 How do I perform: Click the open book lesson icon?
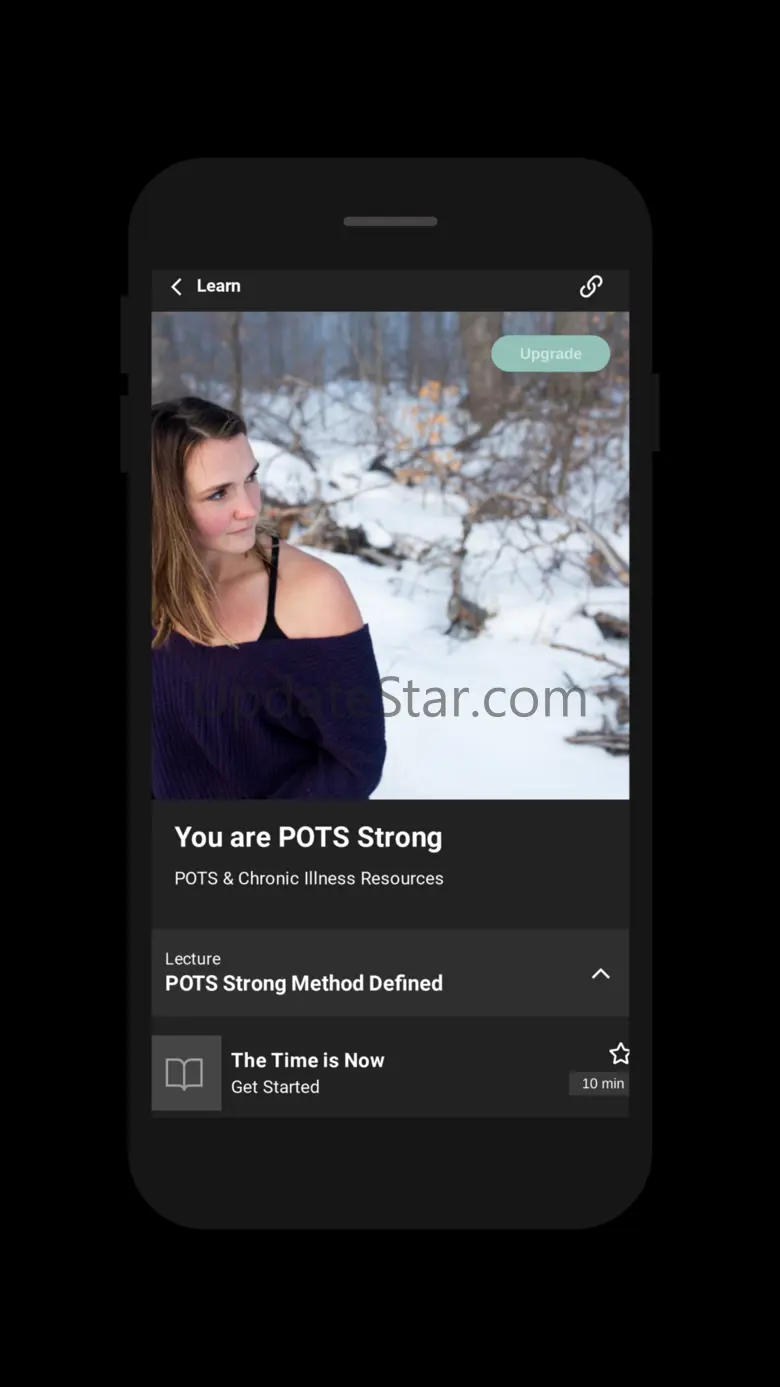tap(186, 1073)
